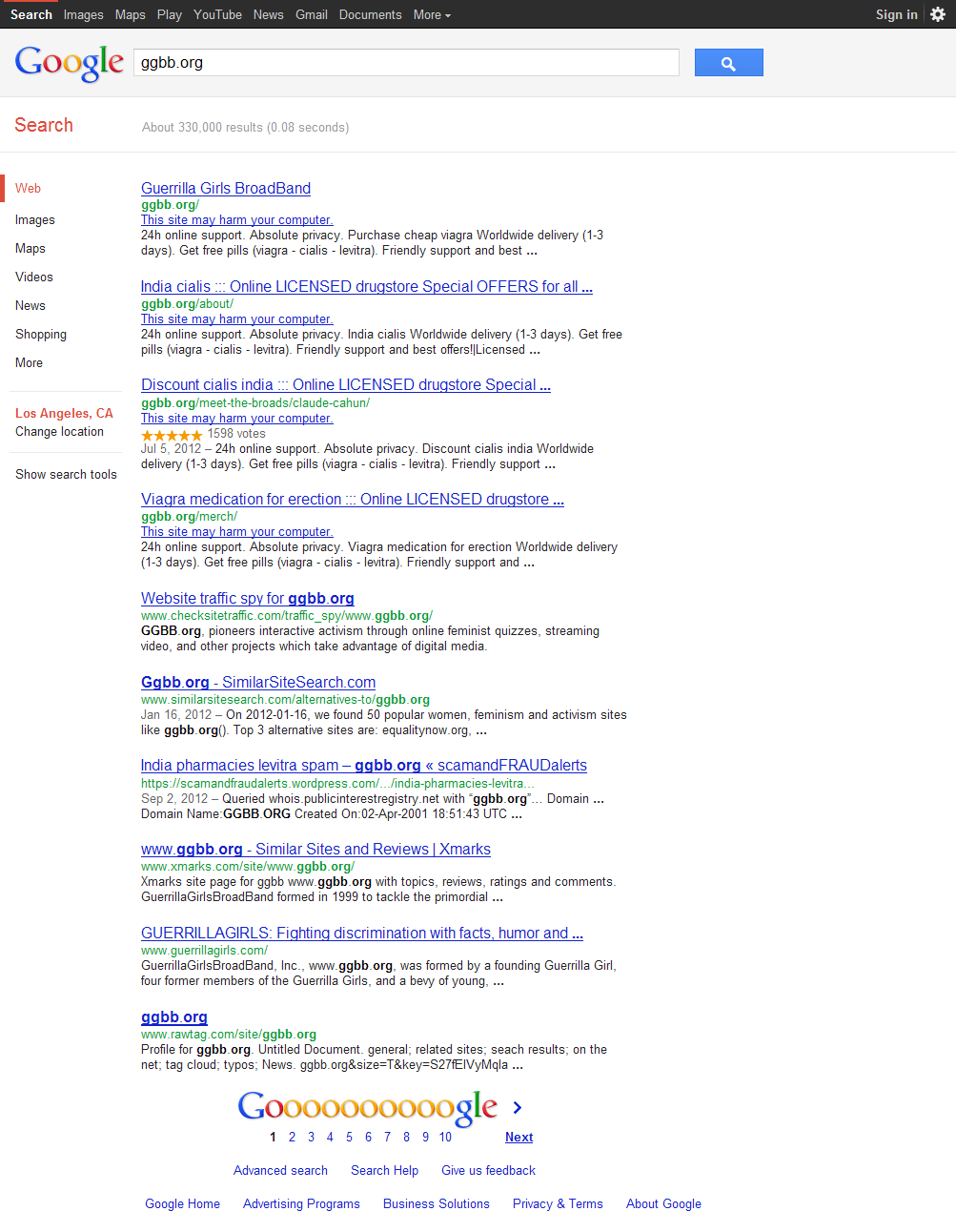
Task: Open Maps in the top bar
Action: (x=131, y=14)
